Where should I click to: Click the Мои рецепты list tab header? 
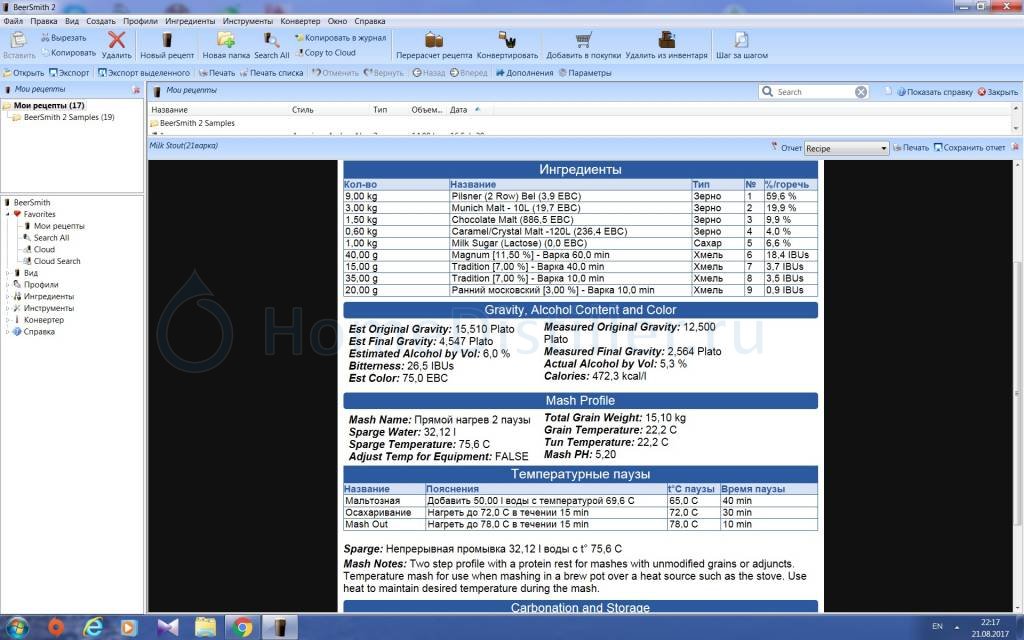coord(191,90)
